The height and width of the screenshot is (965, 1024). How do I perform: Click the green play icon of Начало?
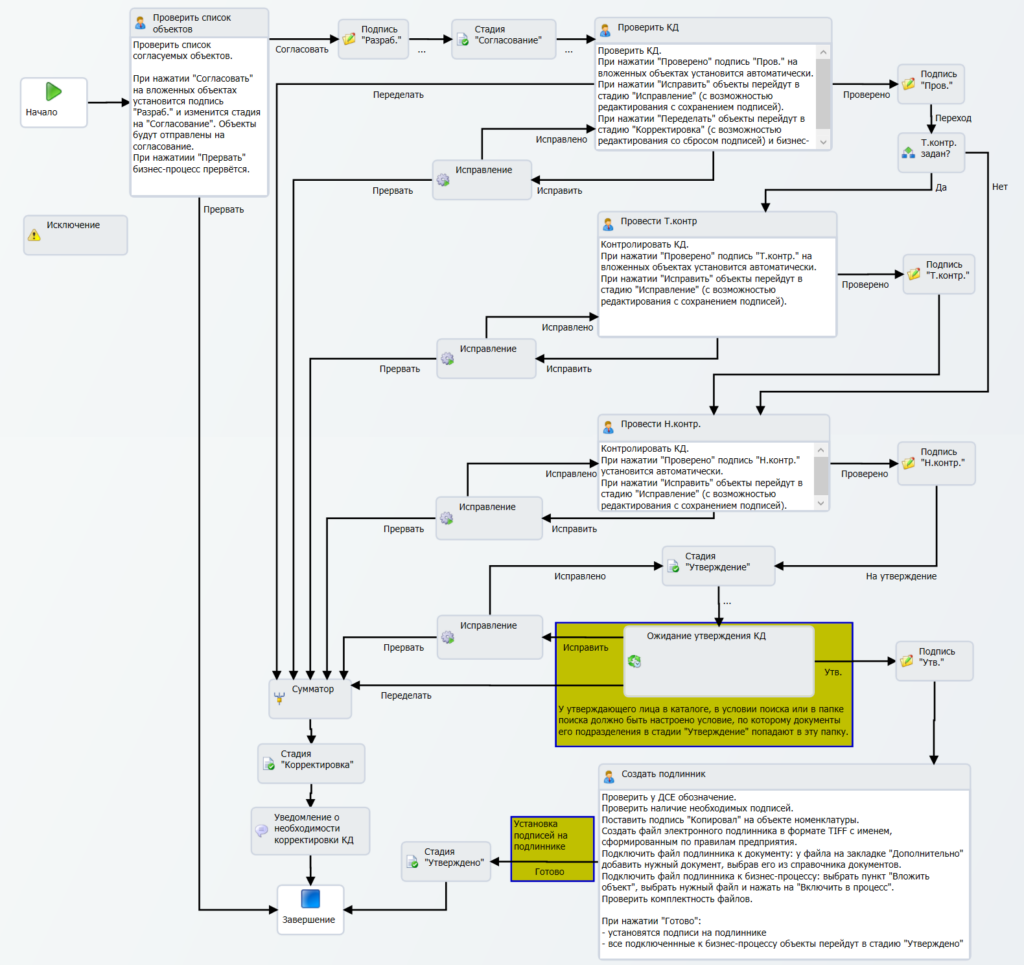[x=54, y=92]
